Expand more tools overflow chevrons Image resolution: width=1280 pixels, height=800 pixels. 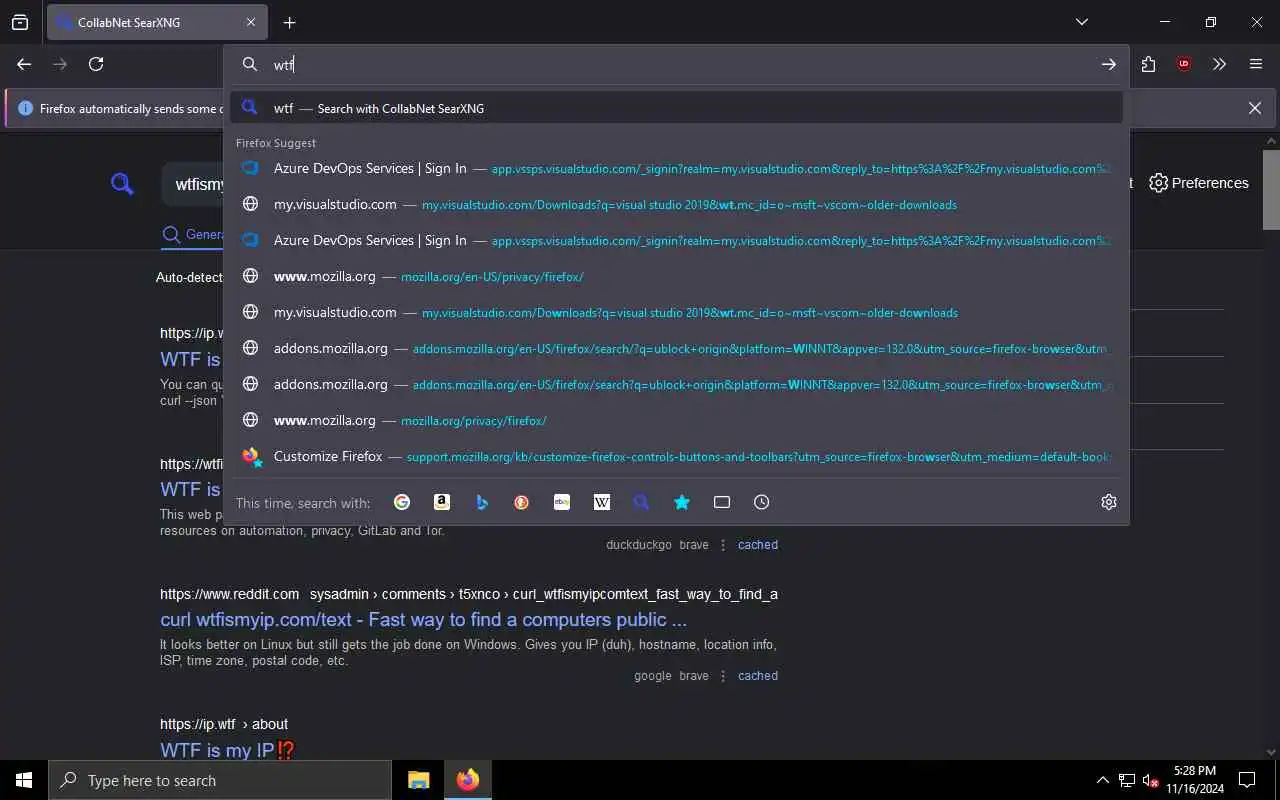(1219, 64)
